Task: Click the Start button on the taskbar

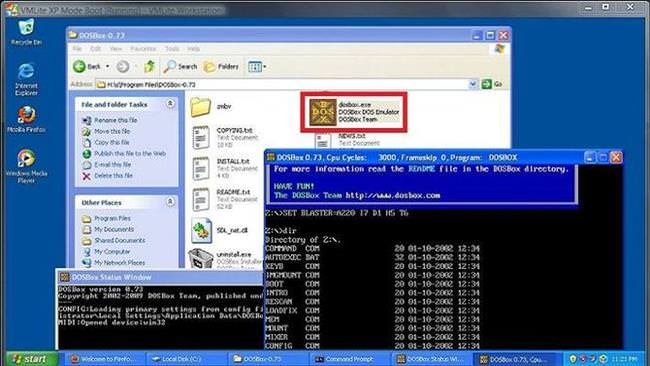Action: 30,359
